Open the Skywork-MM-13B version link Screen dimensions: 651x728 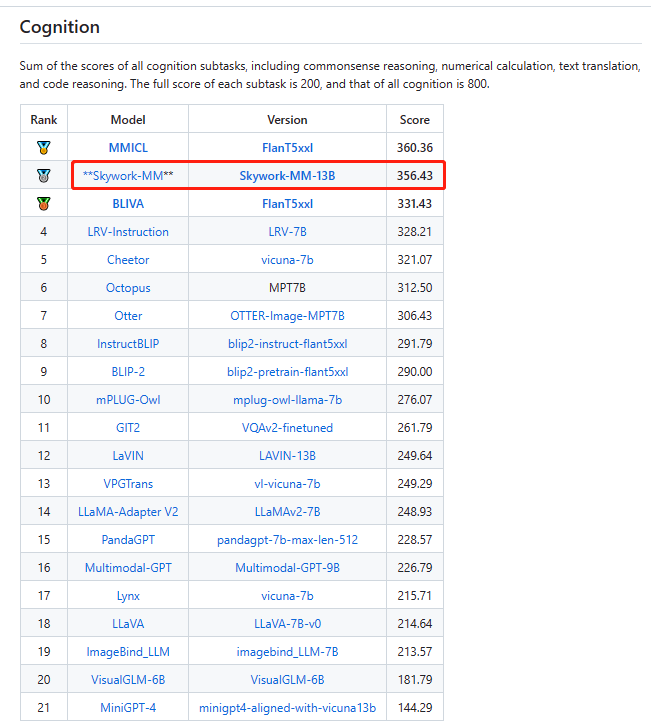(287, 176)
